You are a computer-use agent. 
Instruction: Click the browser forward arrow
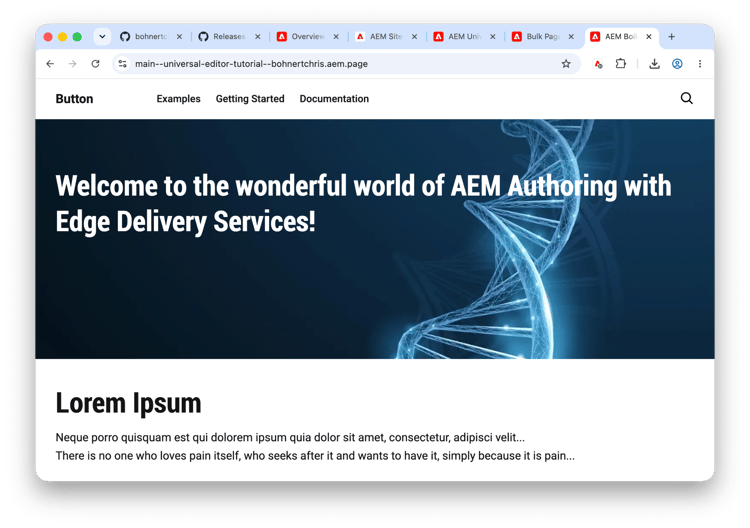pos(73,64)
